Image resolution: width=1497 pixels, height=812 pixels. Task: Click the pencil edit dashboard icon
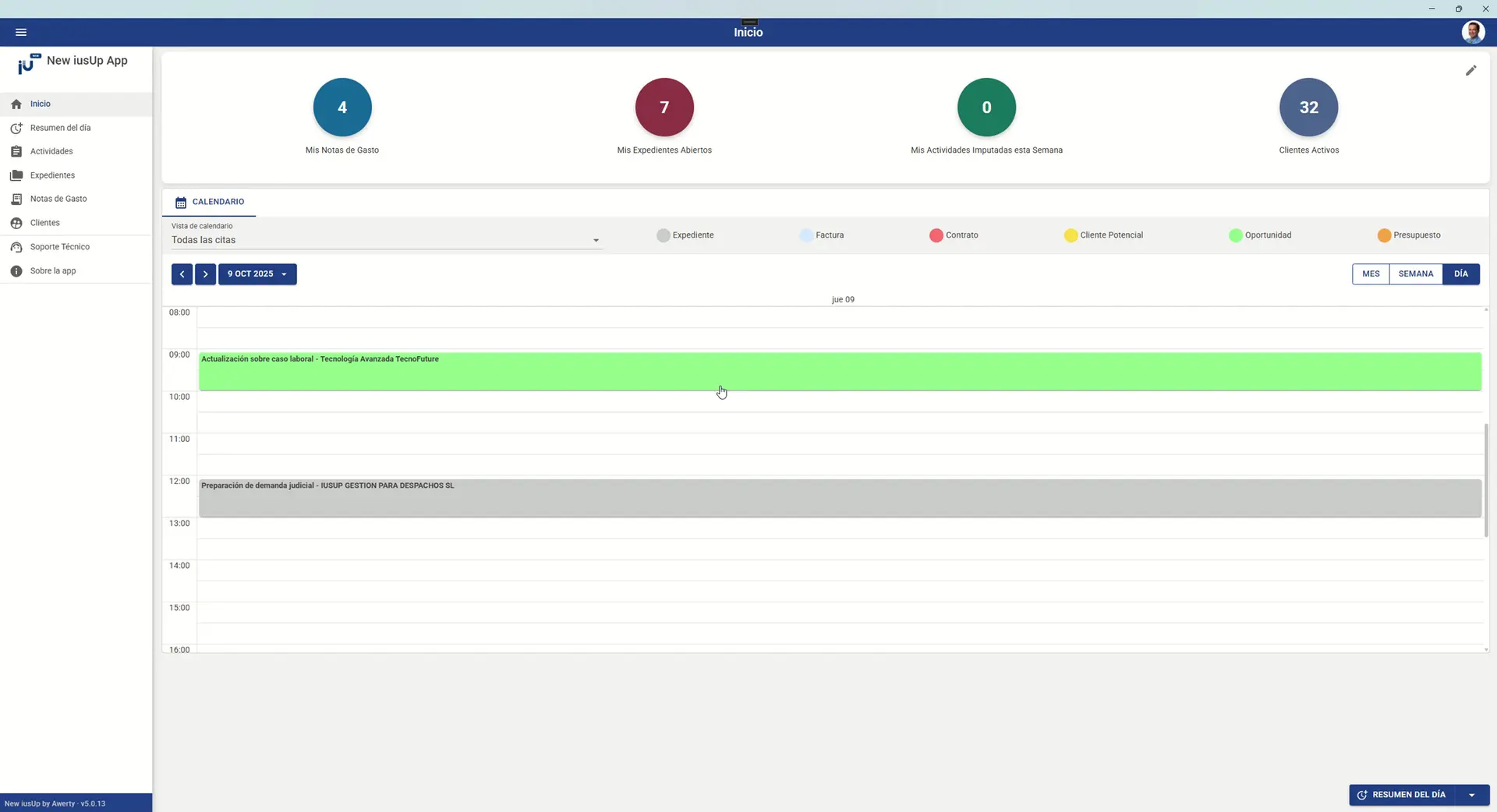[x=1470, y=71]
